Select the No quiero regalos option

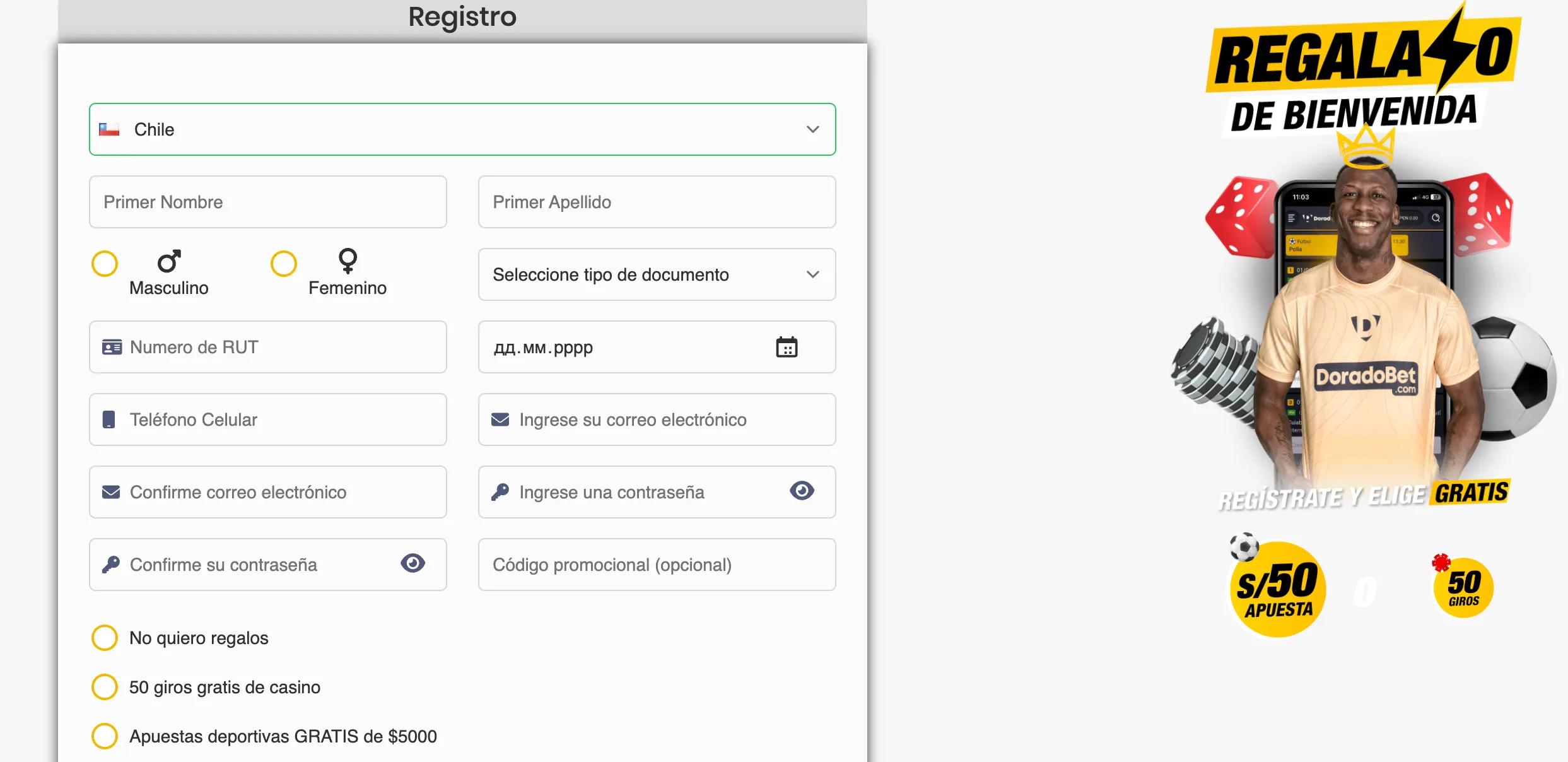point(105,637)
